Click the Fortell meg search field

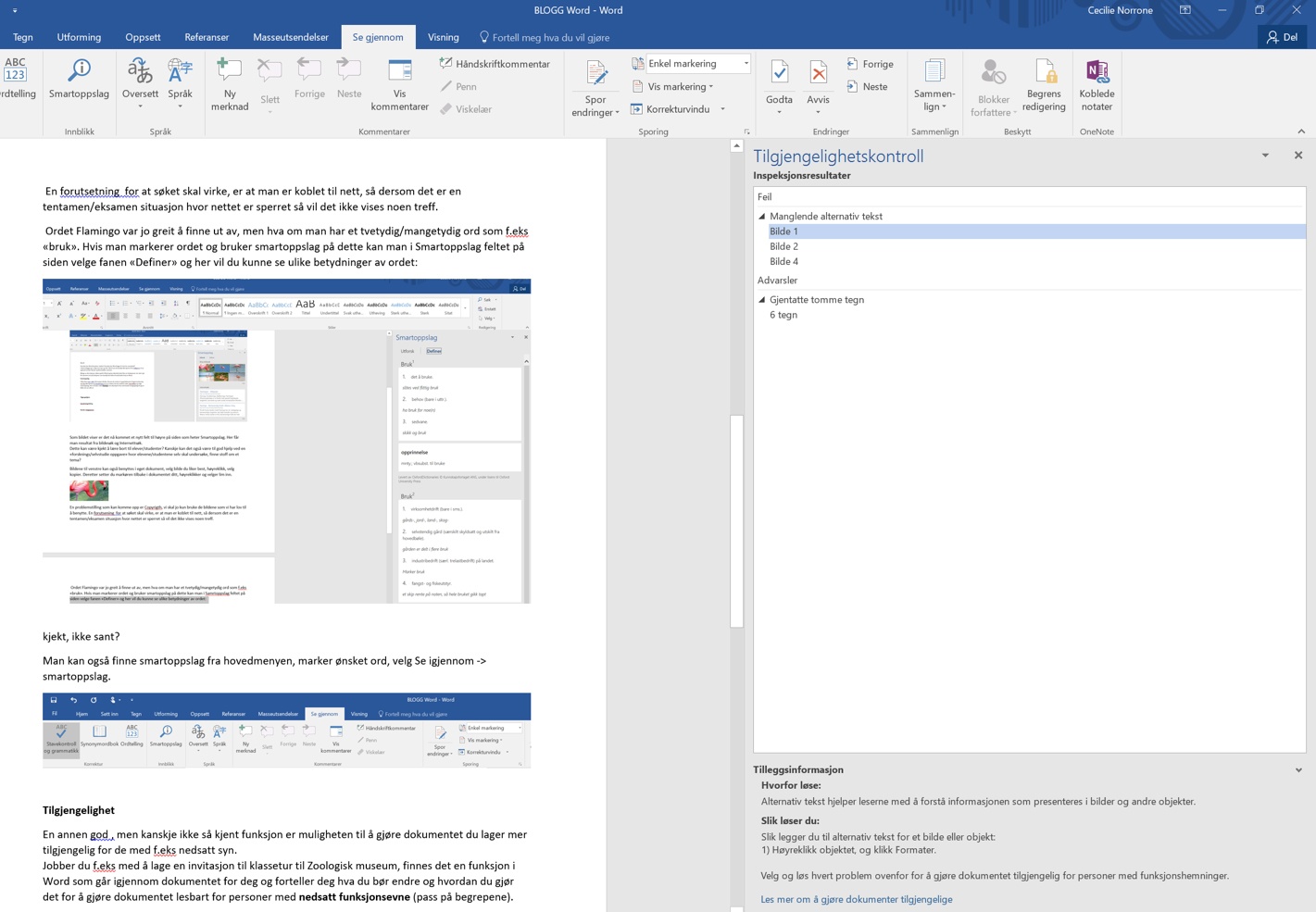550,38
